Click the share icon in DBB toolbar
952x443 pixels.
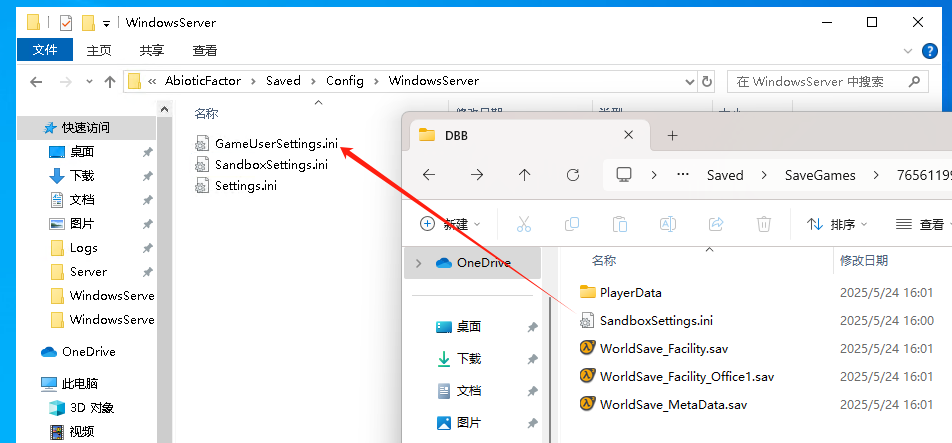(x=716, y=224)
